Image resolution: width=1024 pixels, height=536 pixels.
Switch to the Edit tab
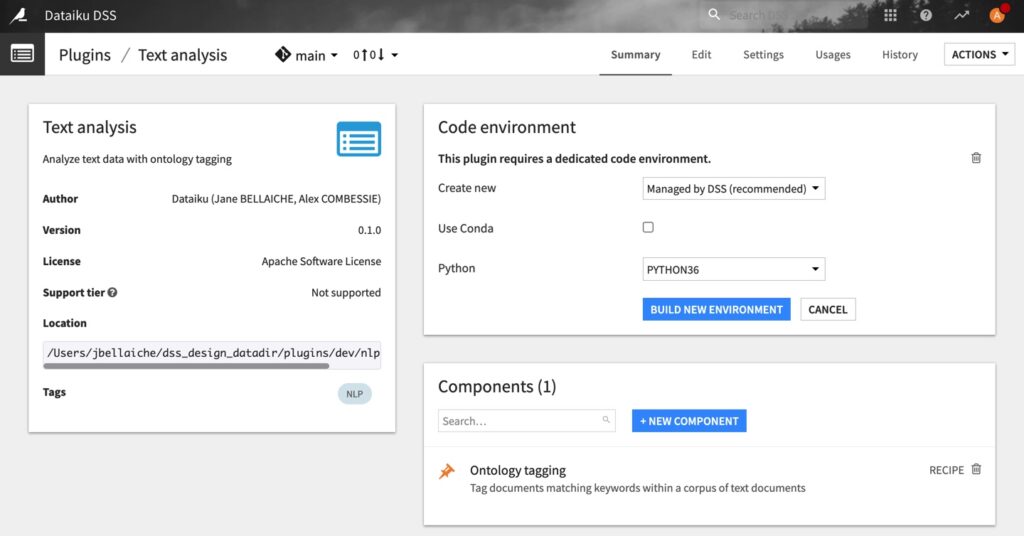click(x=701, y=55)
